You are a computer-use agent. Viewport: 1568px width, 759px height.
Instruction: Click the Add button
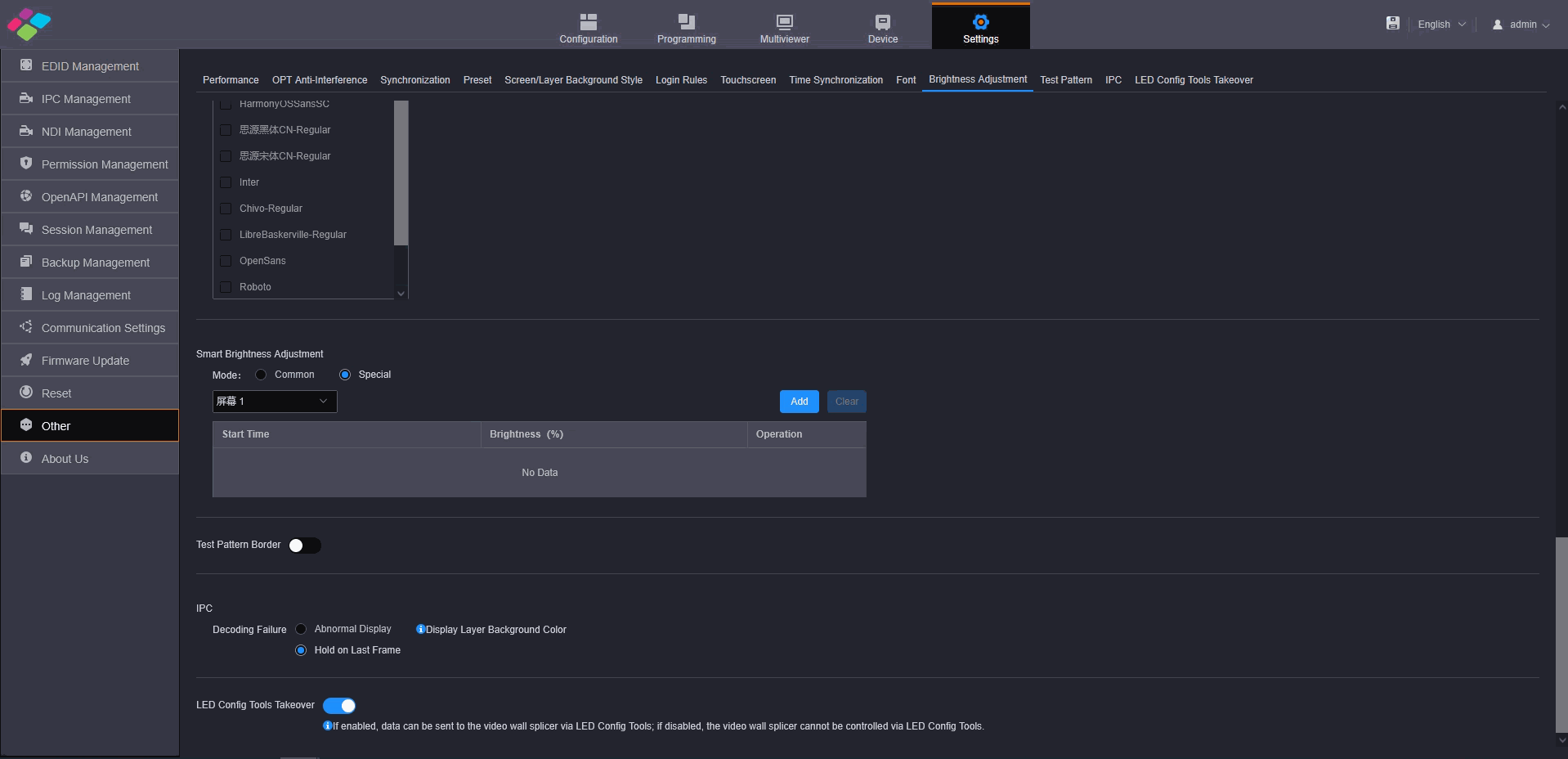pos(799,402)
